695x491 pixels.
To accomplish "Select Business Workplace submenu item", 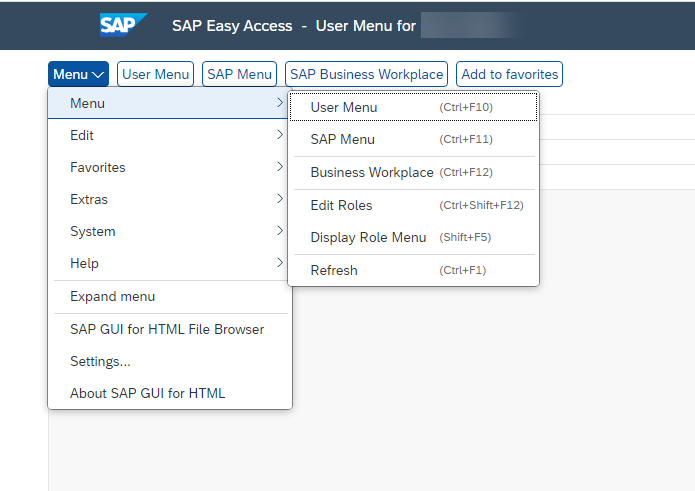I will coord(414,172).
